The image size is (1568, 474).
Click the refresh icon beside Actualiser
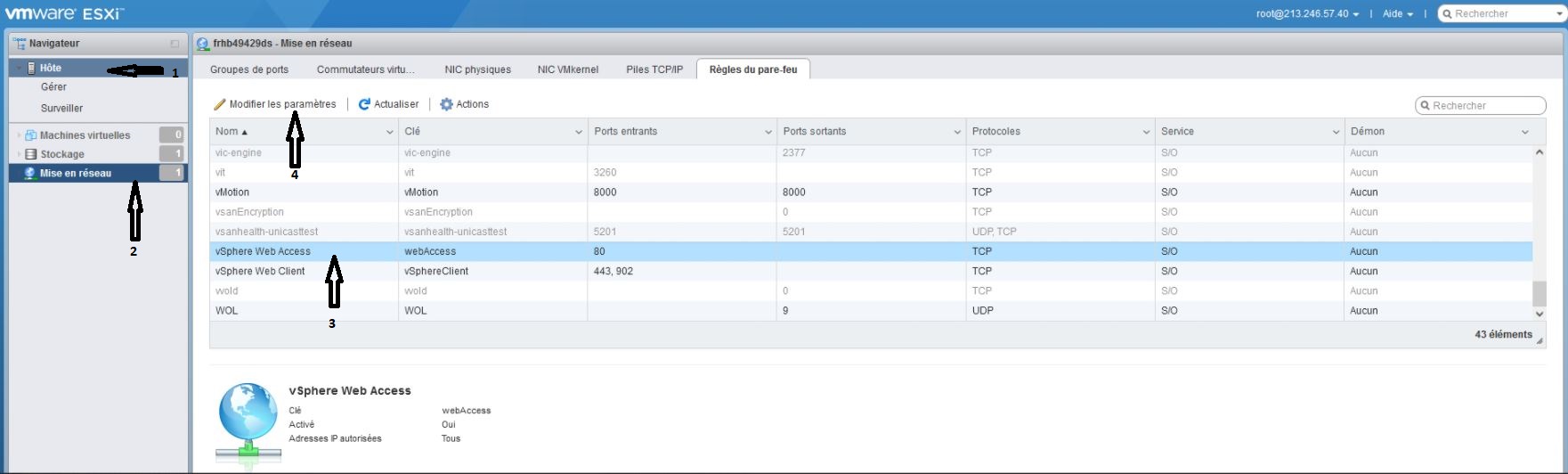[x=364, y=104]
